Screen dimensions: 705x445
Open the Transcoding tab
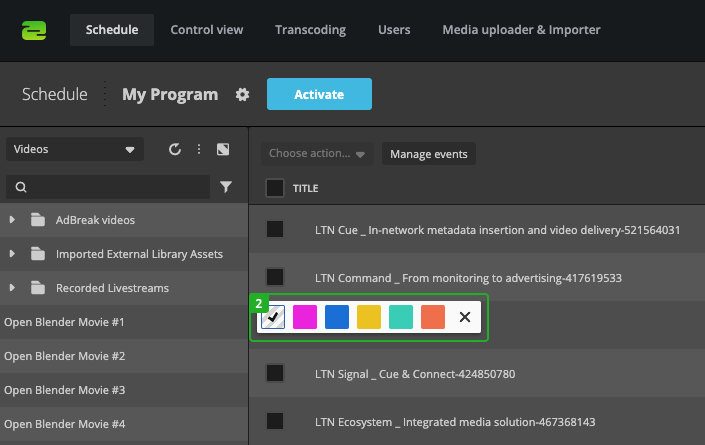[310, 30]
